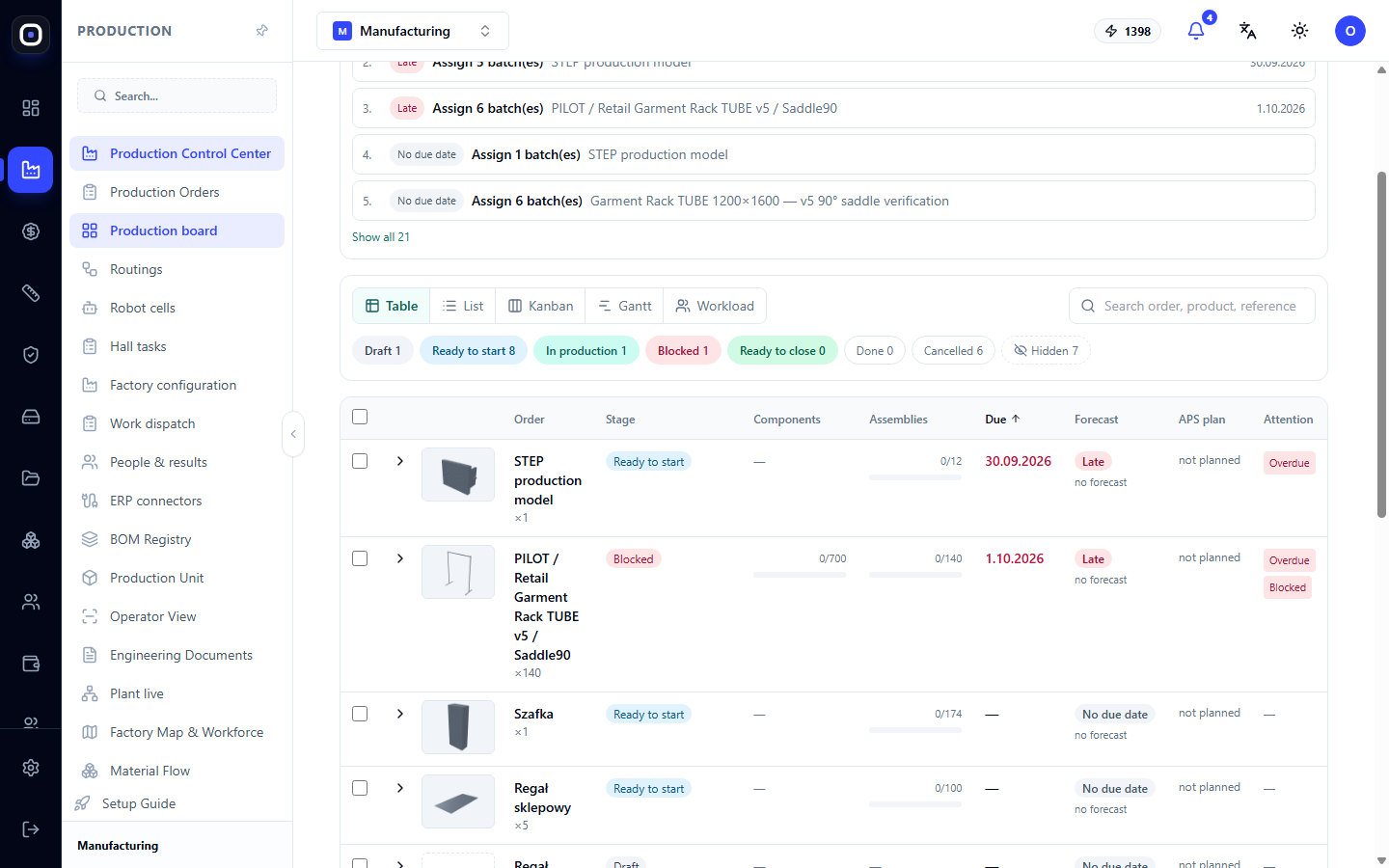The height and width of the screenshot is (868, 1389).
Task: Switch to the Gantt view tab
Action: [625, 306]
